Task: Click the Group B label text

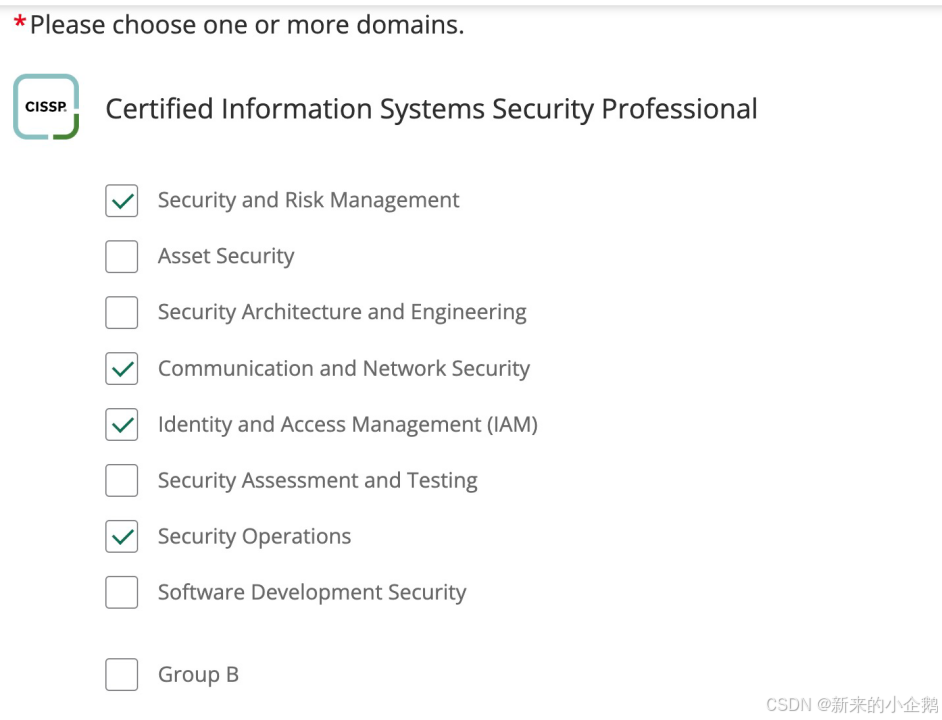Action: pyautogui.click(x=198, y=675)
